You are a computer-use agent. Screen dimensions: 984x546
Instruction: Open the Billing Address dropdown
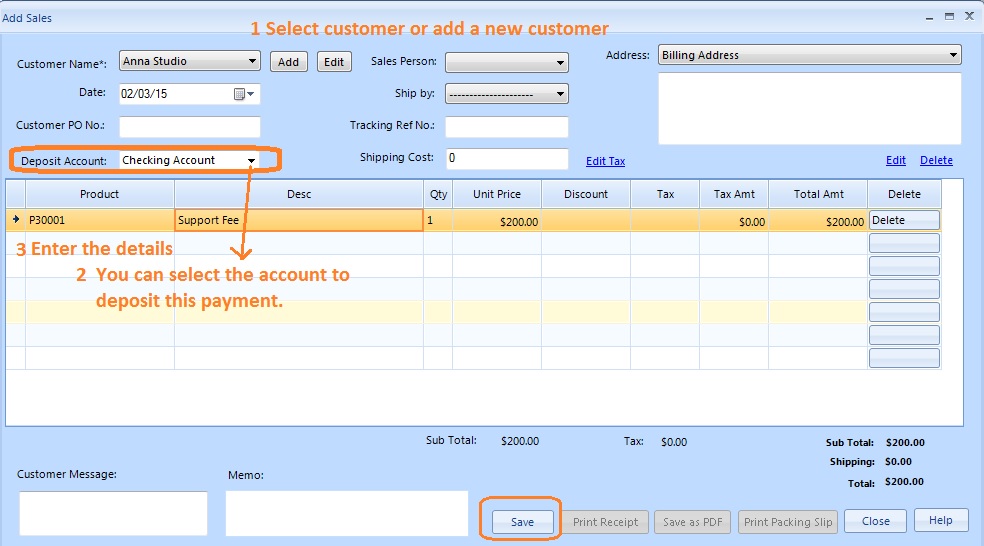click(x=953, y=56)
